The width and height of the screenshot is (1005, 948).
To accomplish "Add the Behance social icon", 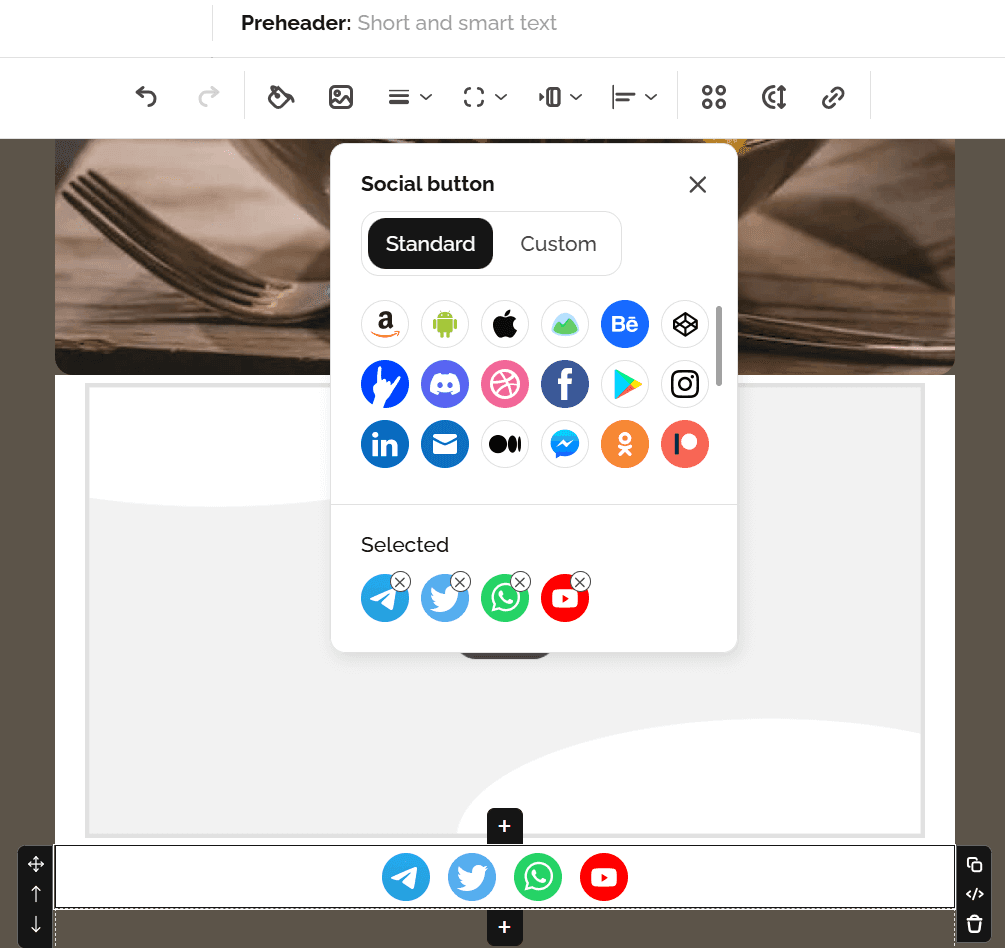I will click(x=625, y=324).
